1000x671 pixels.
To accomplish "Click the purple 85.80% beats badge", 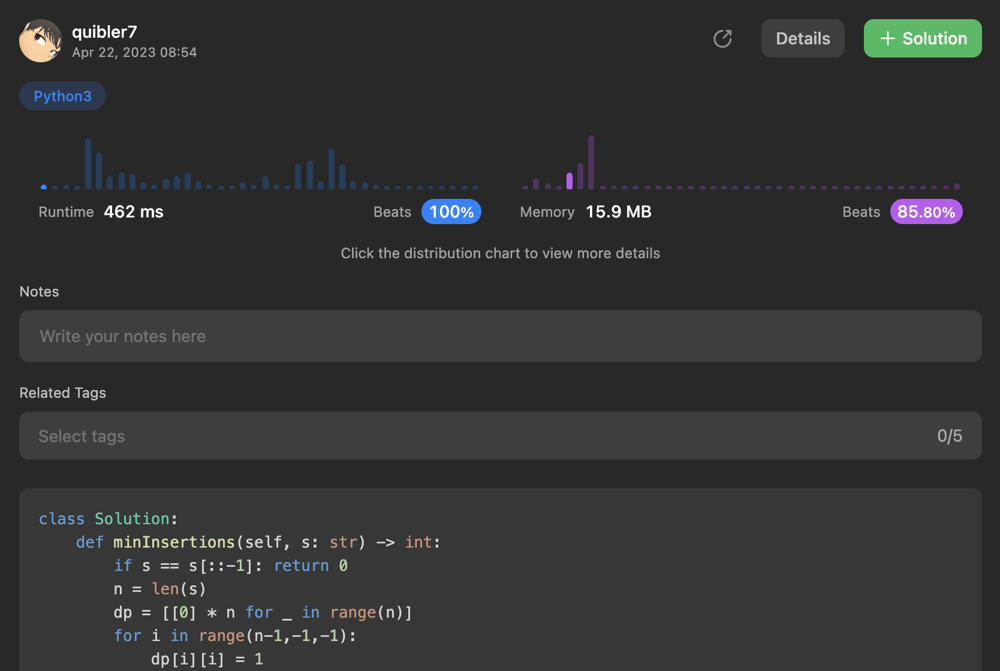I will pyautogui.click(x=926, y=212).
